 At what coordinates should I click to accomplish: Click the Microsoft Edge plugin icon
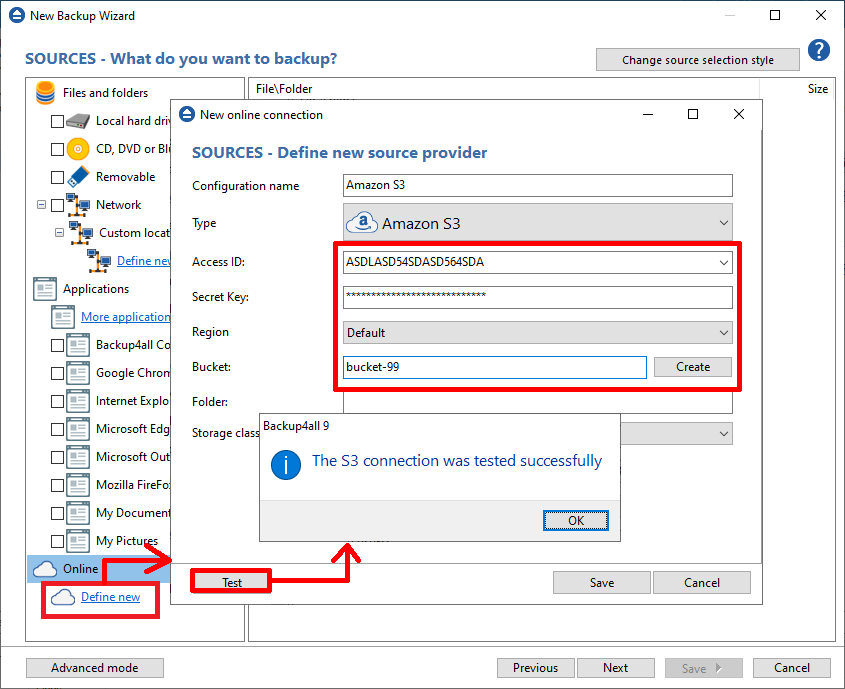tap(78, 429)
